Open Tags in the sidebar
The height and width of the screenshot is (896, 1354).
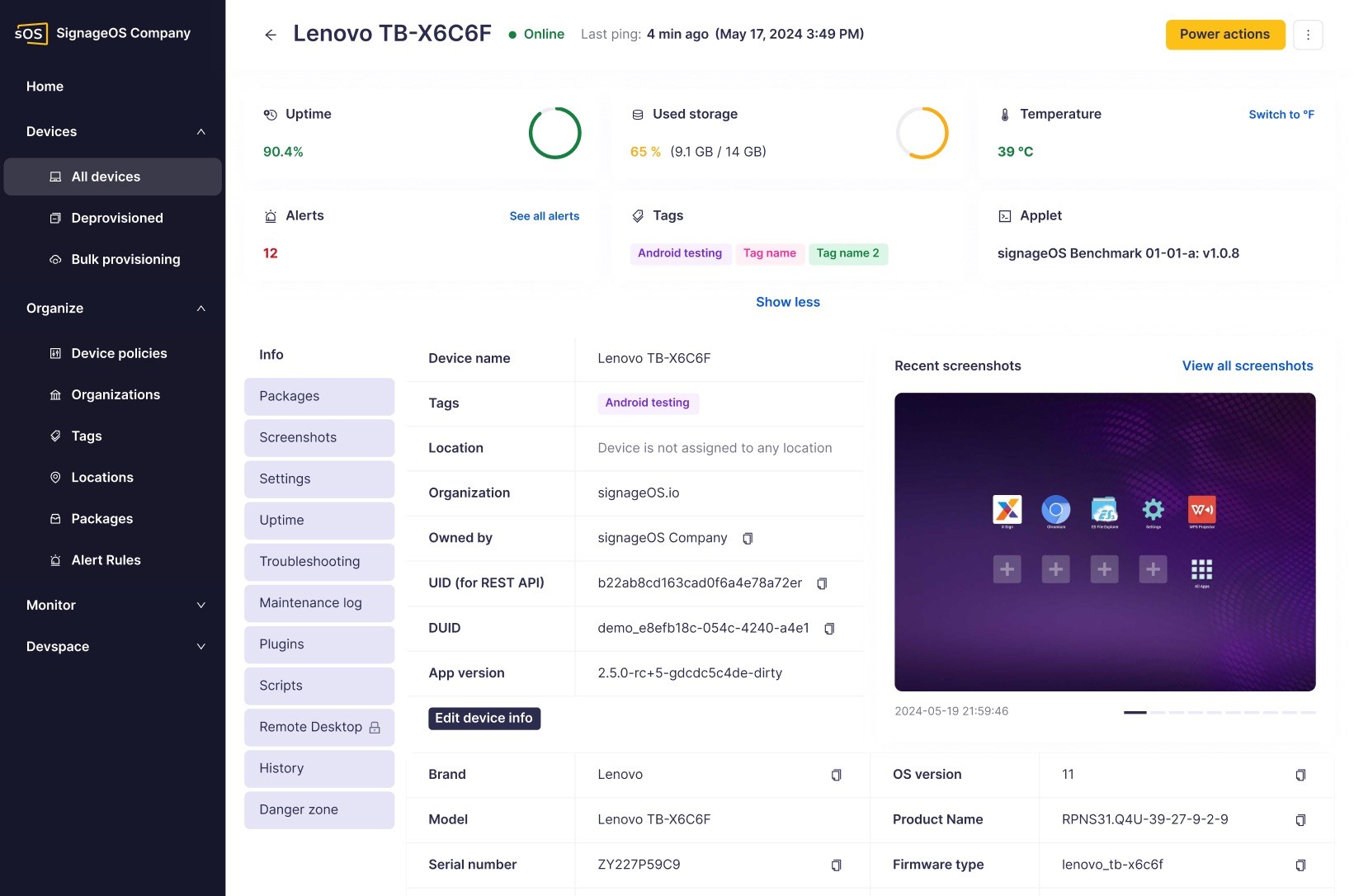pos(86,436)
